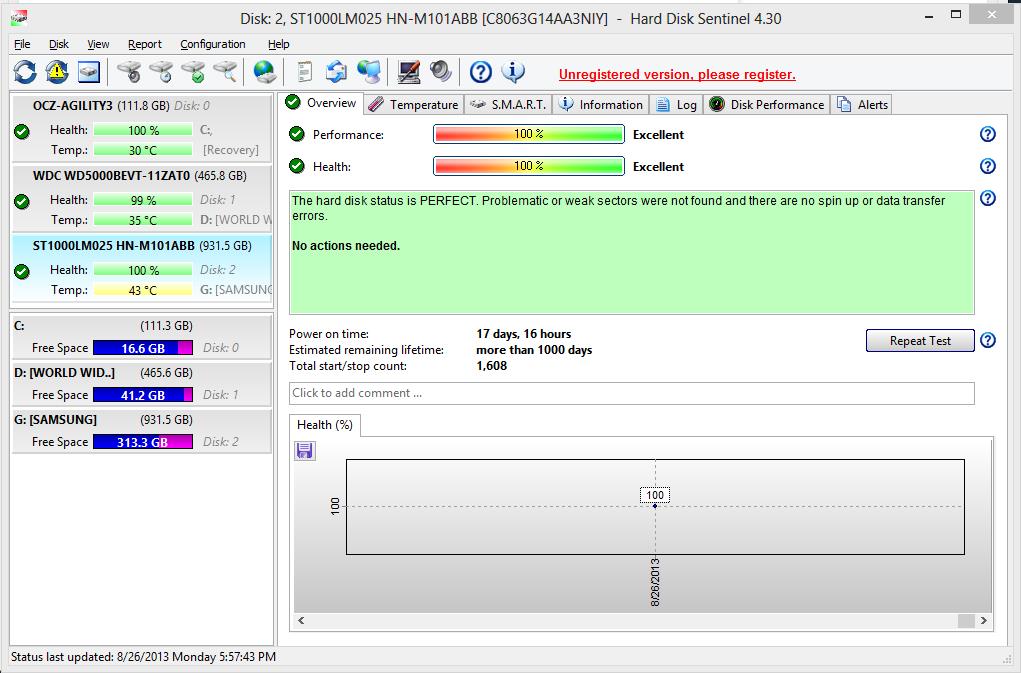Screen dimensions: 1021x673
Task: Click the refresh disk information icon
Action: coord(25,72)
